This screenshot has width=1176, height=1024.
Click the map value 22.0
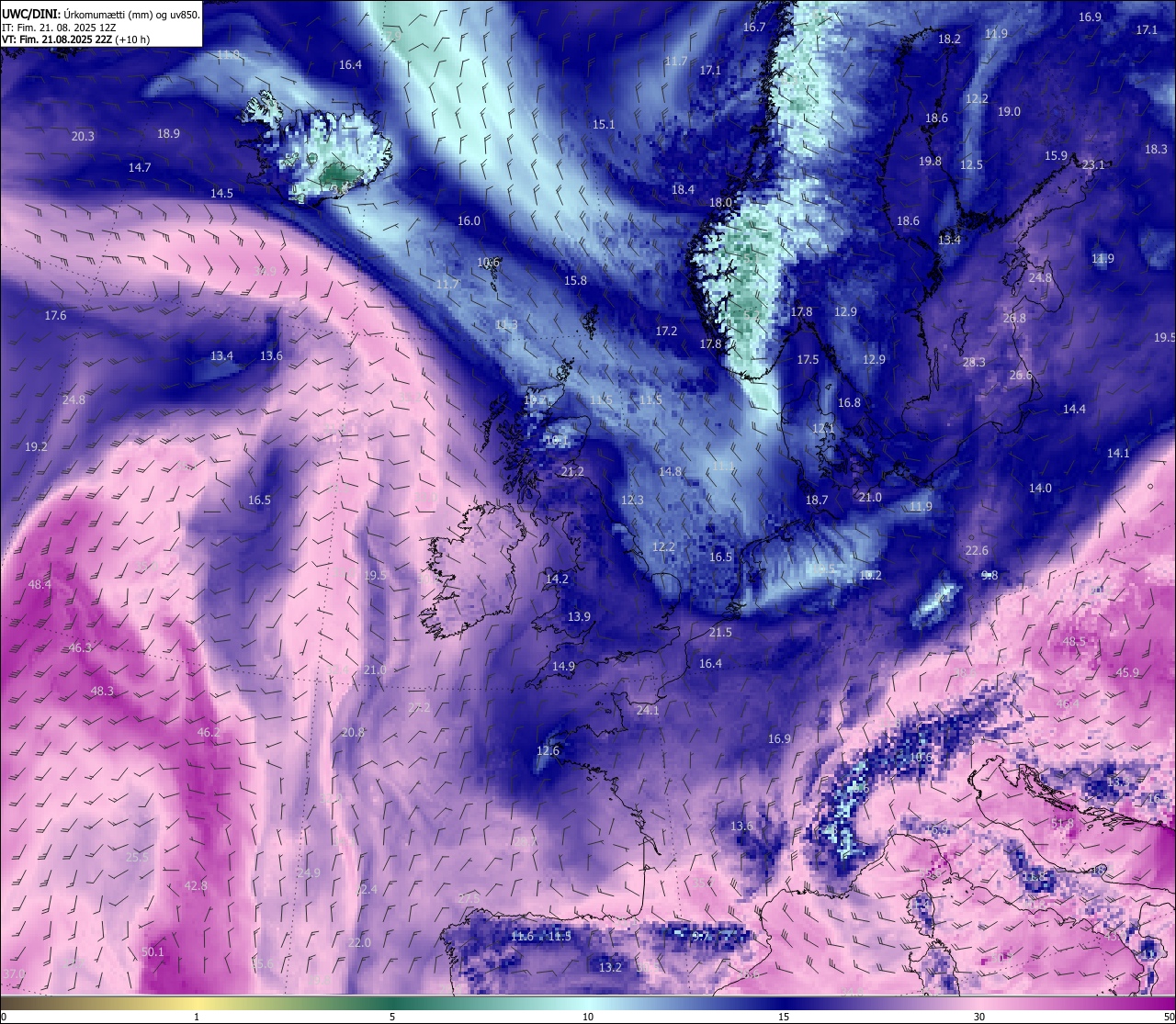tap(359, 942)
